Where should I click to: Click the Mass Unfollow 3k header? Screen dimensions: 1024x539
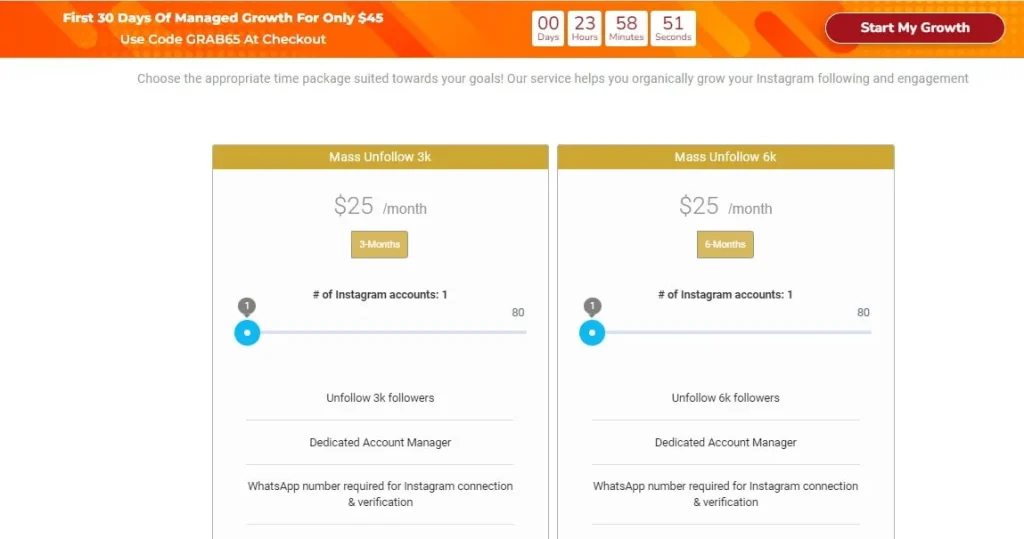[x=380, y=157]
